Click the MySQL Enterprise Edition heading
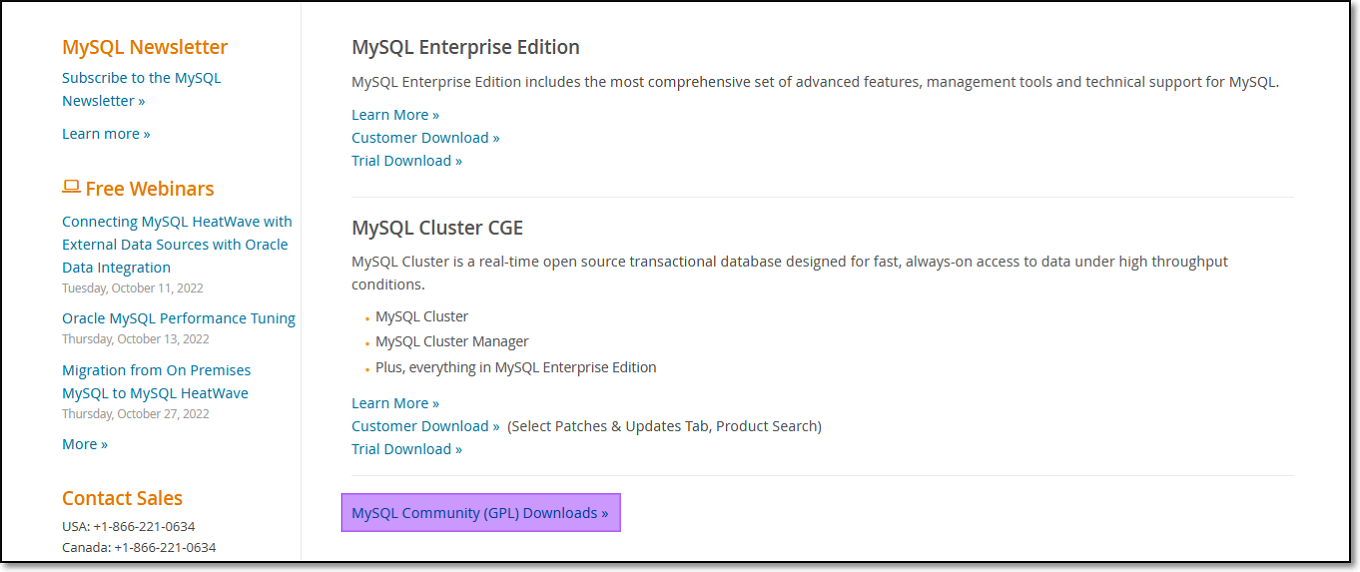This screenshot has width=1360, height=572. 465,47
